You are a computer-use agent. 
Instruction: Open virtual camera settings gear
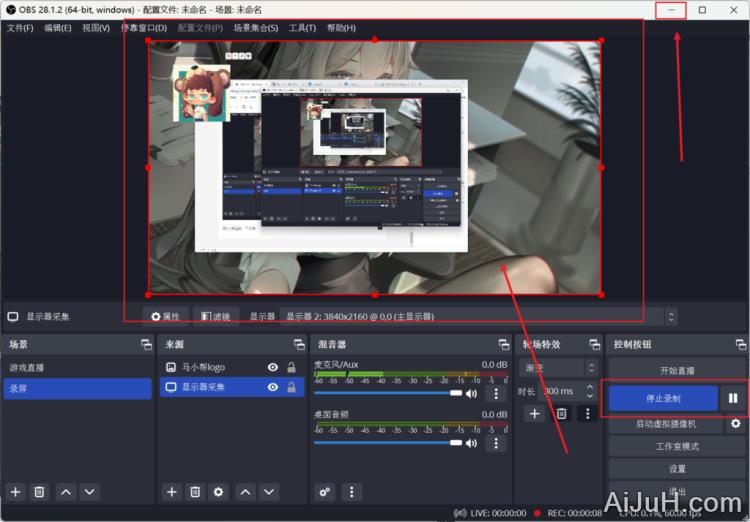pyautogui.click(x=737, y=424)
